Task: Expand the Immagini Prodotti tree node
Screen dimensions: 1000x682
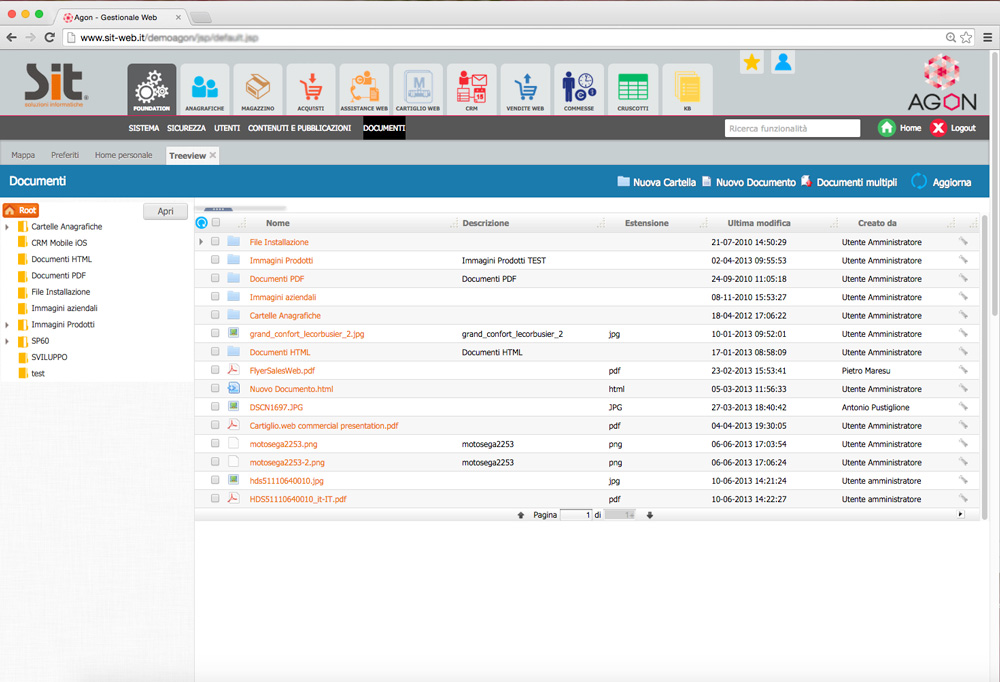Action: tap(7, 323)
